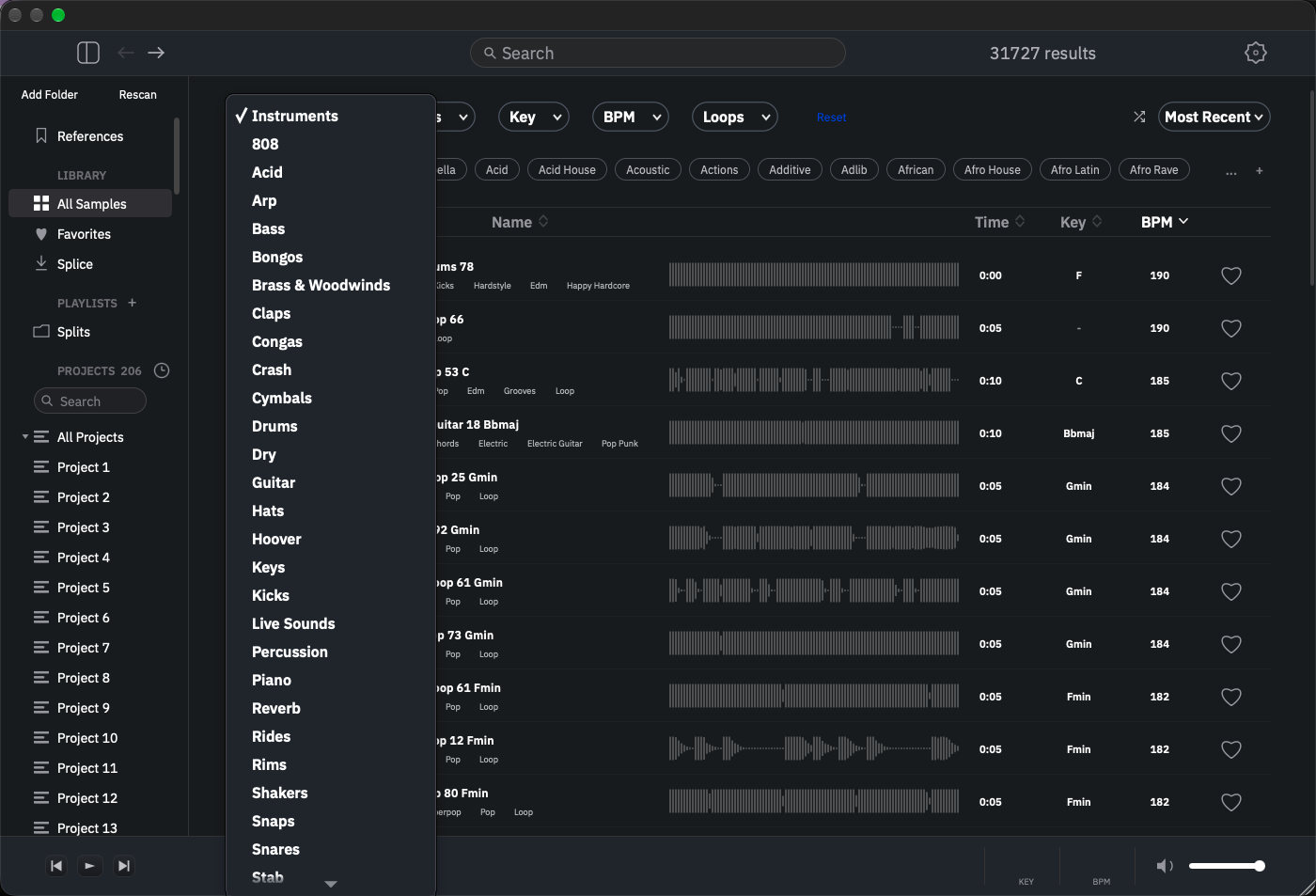The height and width of the screenshot is (896, 1316).
Task: Favorite the uitar 18 Bbmaj sample
Action: pos(1231,433)
